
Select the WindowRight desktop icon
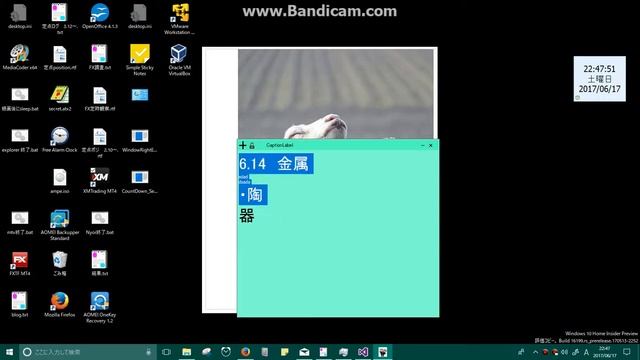pyautogui.click(x=140, y=140)
